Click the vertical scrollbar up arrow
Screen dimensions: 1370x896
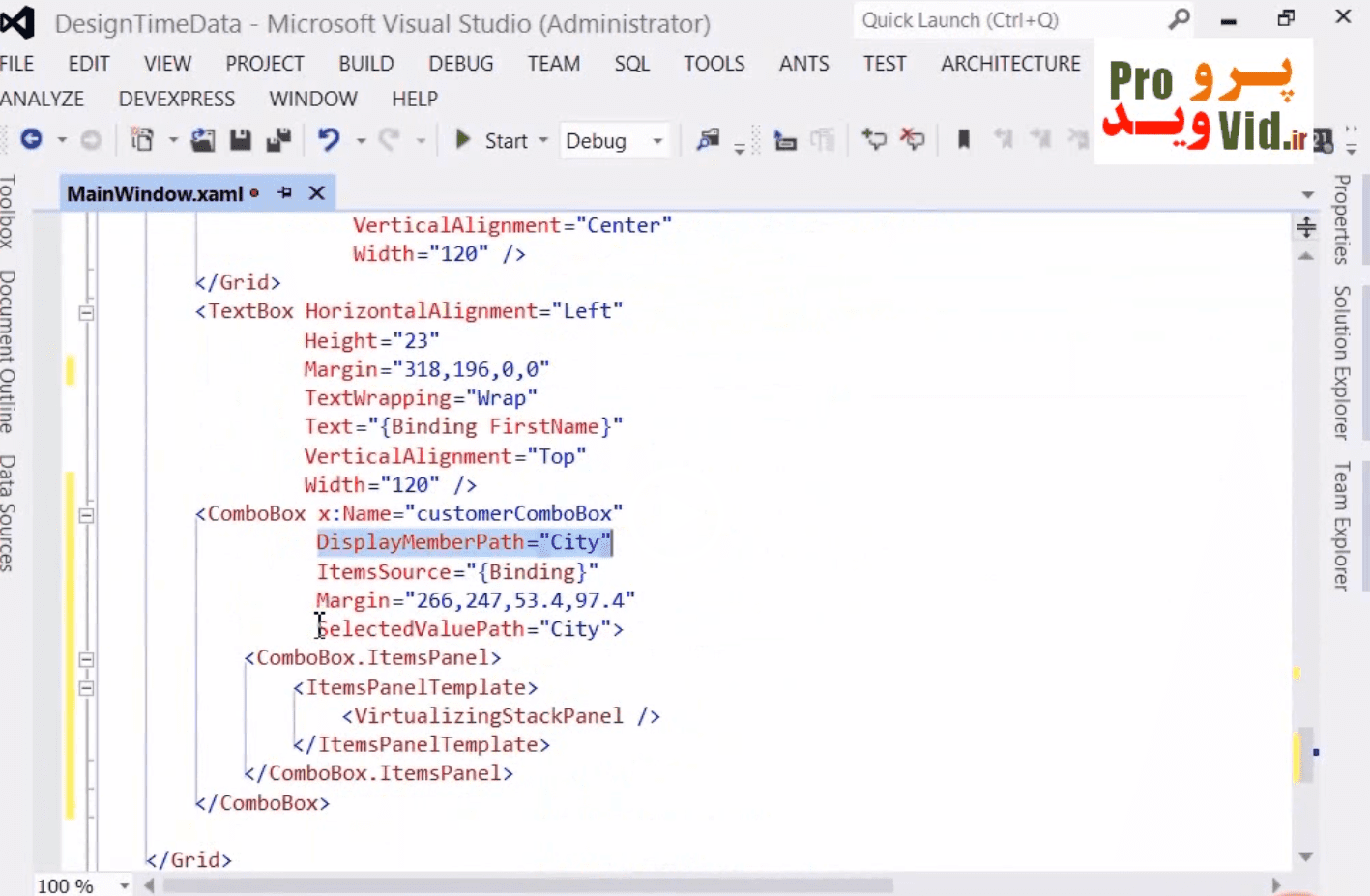(x=1306, y=256)
